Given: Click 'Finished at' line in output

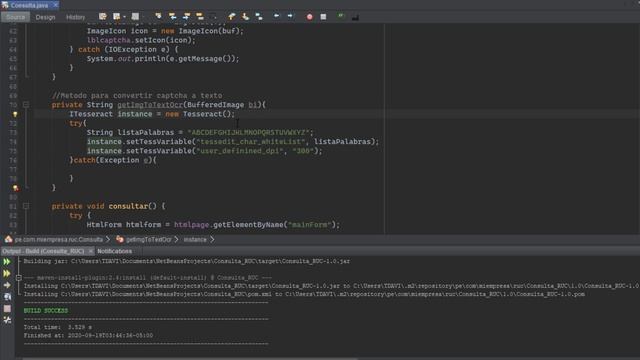Looking at the screenshot, I should click(x=88, y=336).
